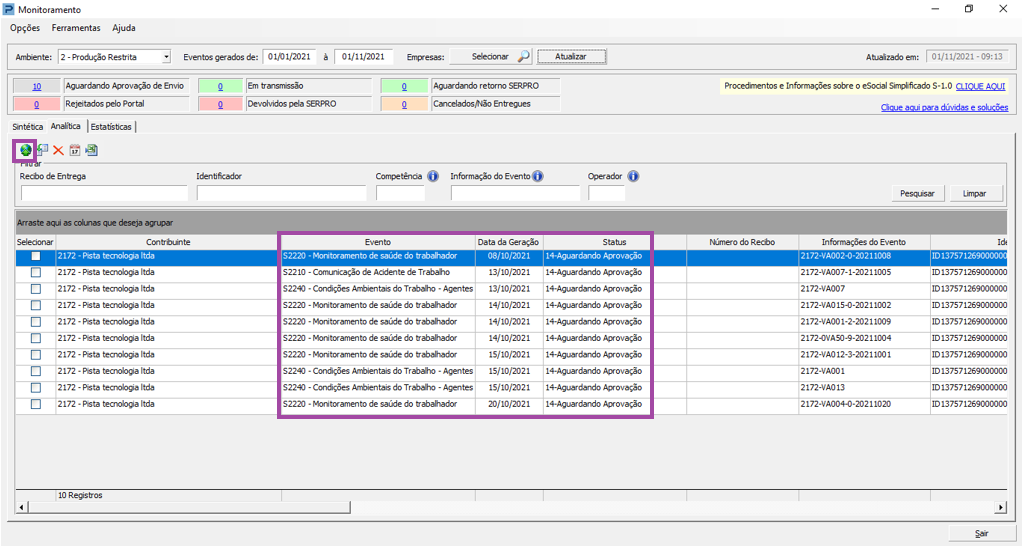Click the green globe send icon

point(25,150)
